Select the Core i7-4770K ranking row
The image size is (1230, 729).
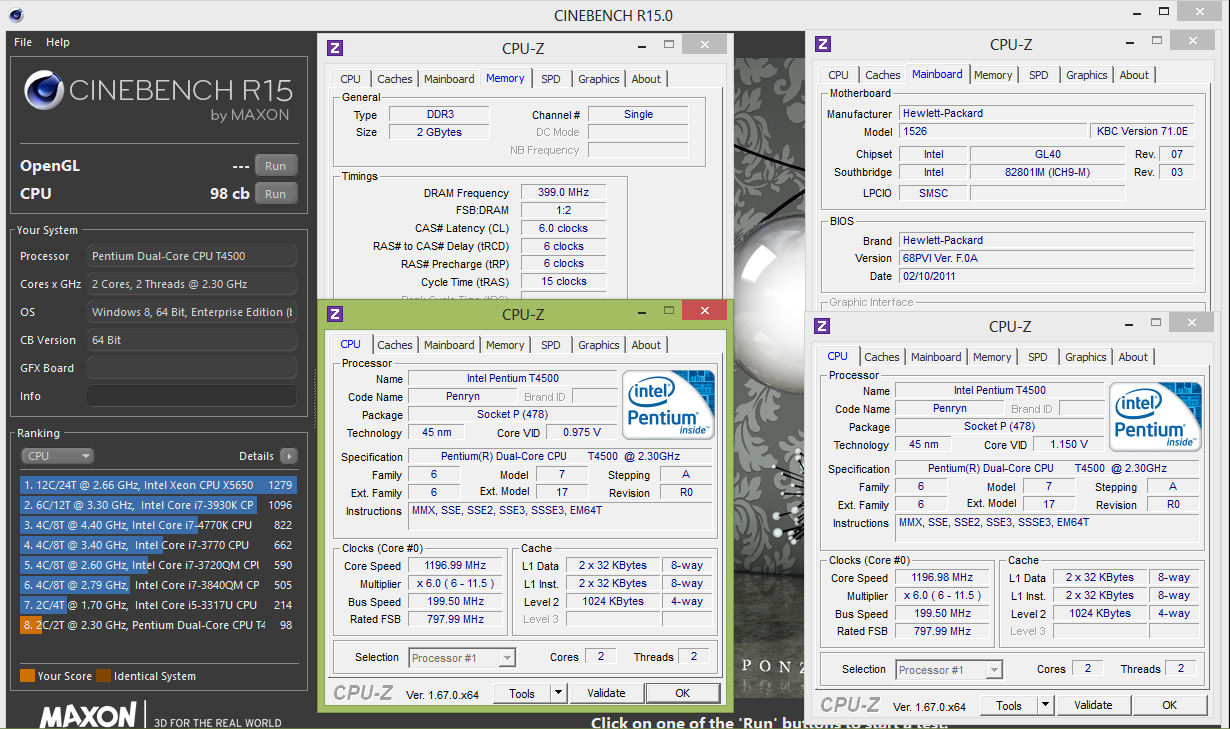pos(158,525)
